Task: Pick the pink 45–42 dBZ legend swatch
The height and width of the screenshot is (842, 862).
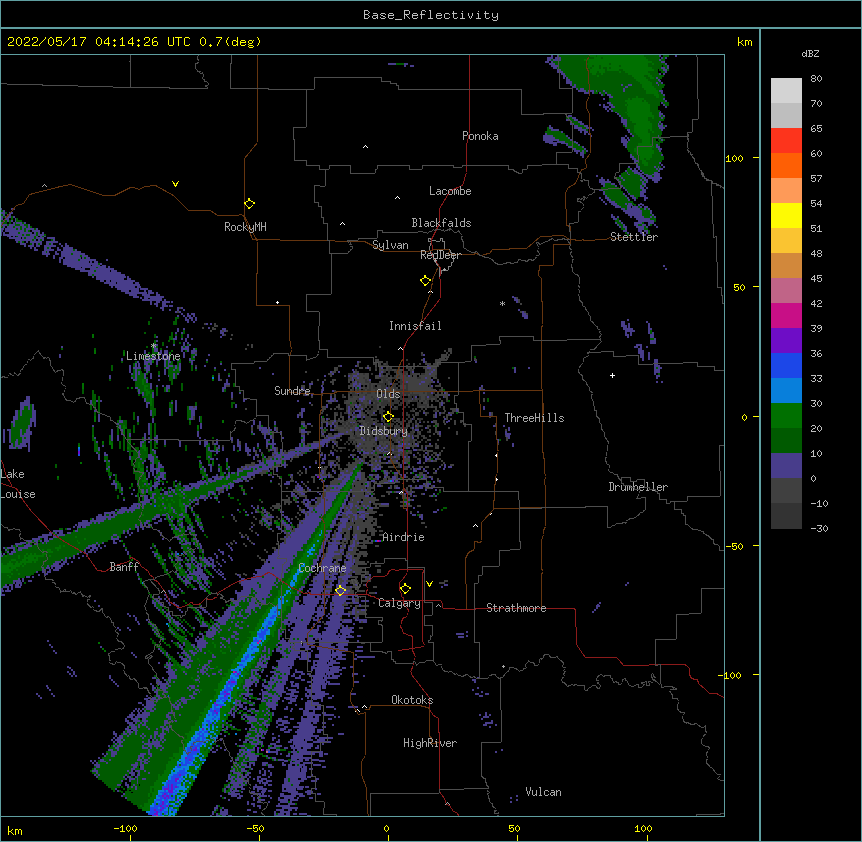Action: coord(786,291)
